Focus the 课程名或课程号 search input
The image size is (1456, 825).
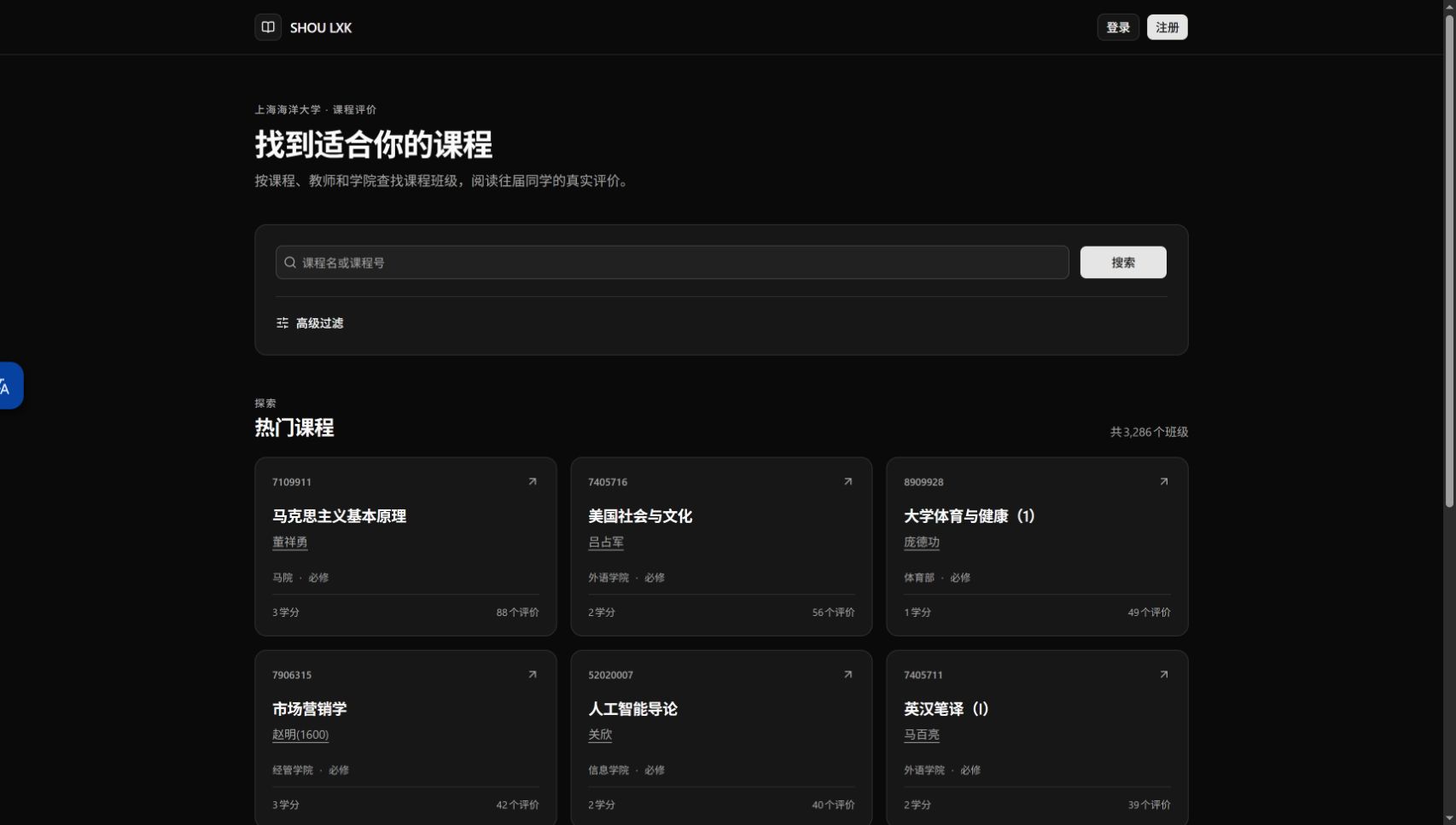(673, 263)
